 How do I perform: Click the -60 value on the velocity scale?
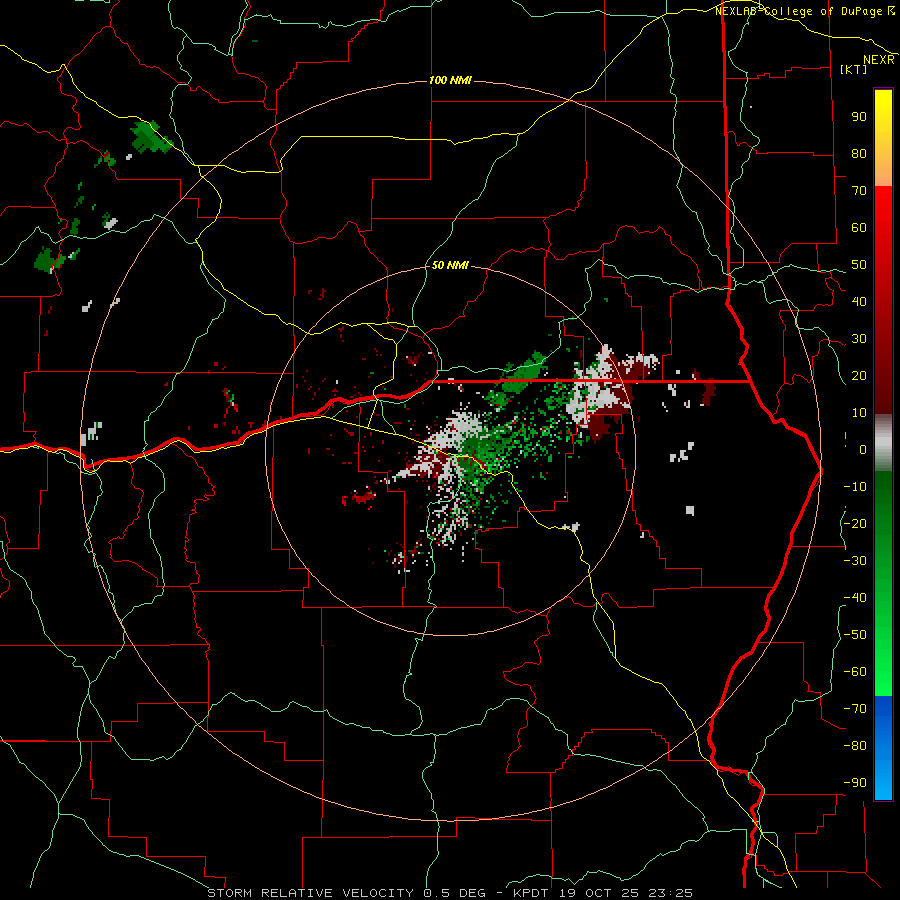pyautogui.click(x=855, y=672)
